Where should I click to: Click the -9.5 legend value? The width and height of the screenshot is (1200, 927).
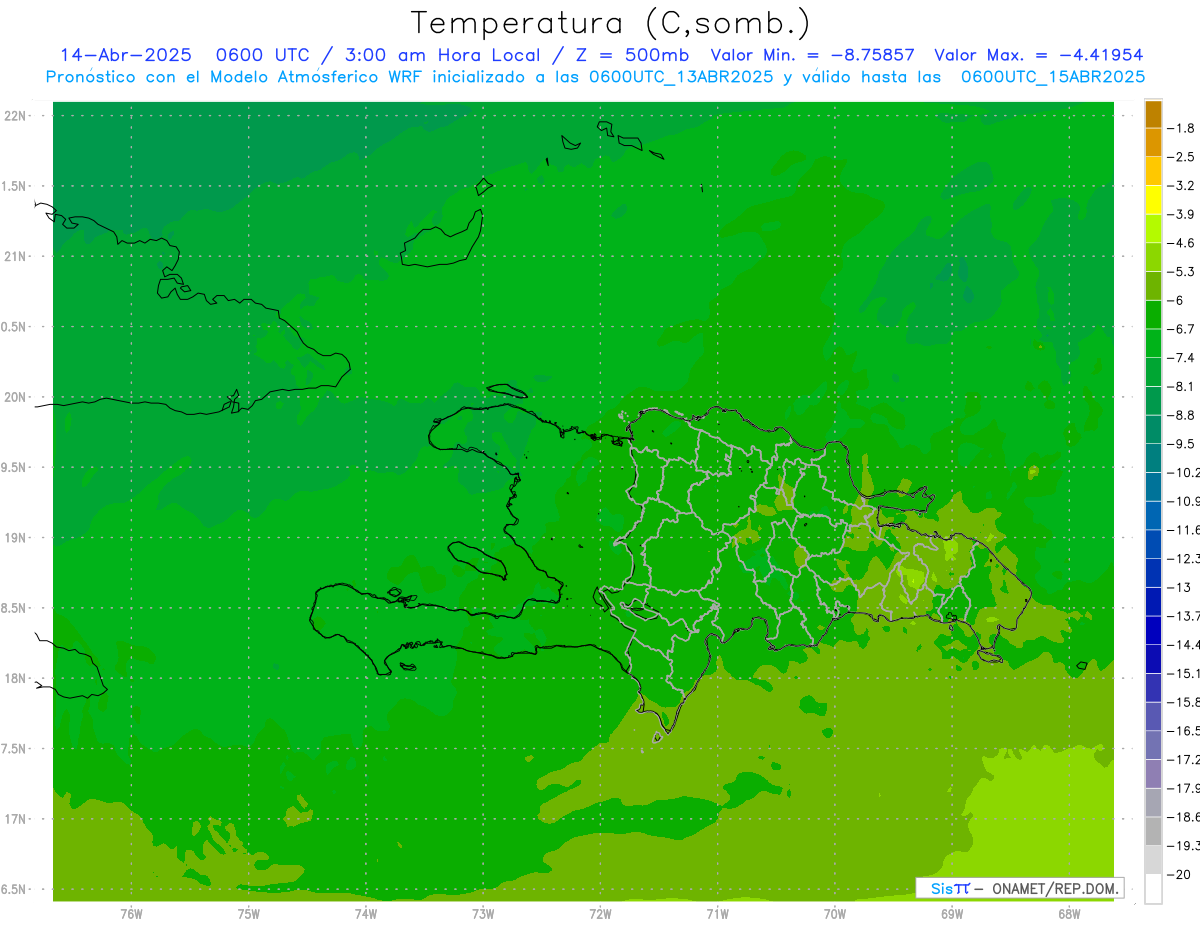click(x=1183, y=444)
